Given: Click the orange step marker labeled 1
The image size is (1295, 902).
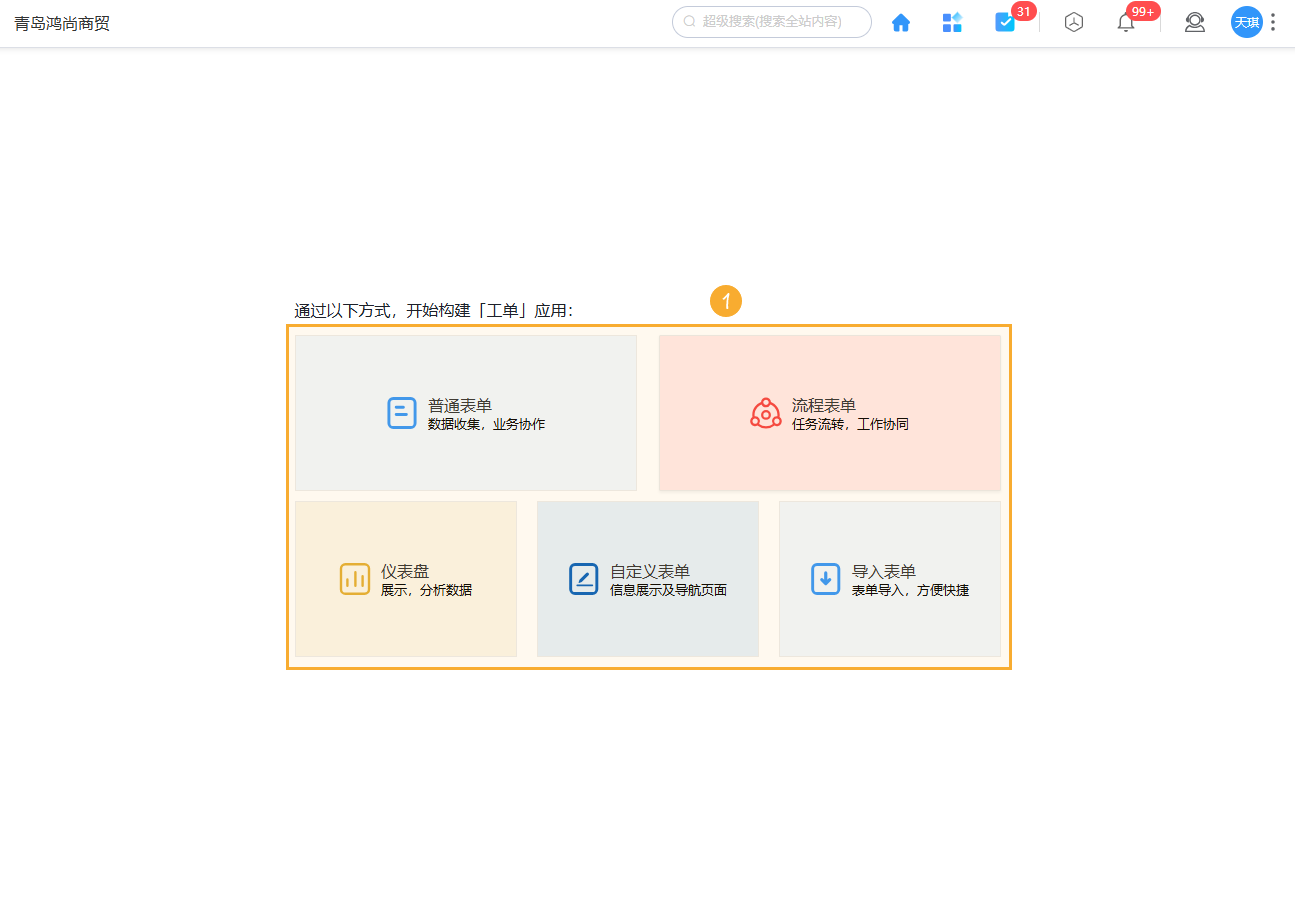Looking at the screenshot, I should [726, 301].
